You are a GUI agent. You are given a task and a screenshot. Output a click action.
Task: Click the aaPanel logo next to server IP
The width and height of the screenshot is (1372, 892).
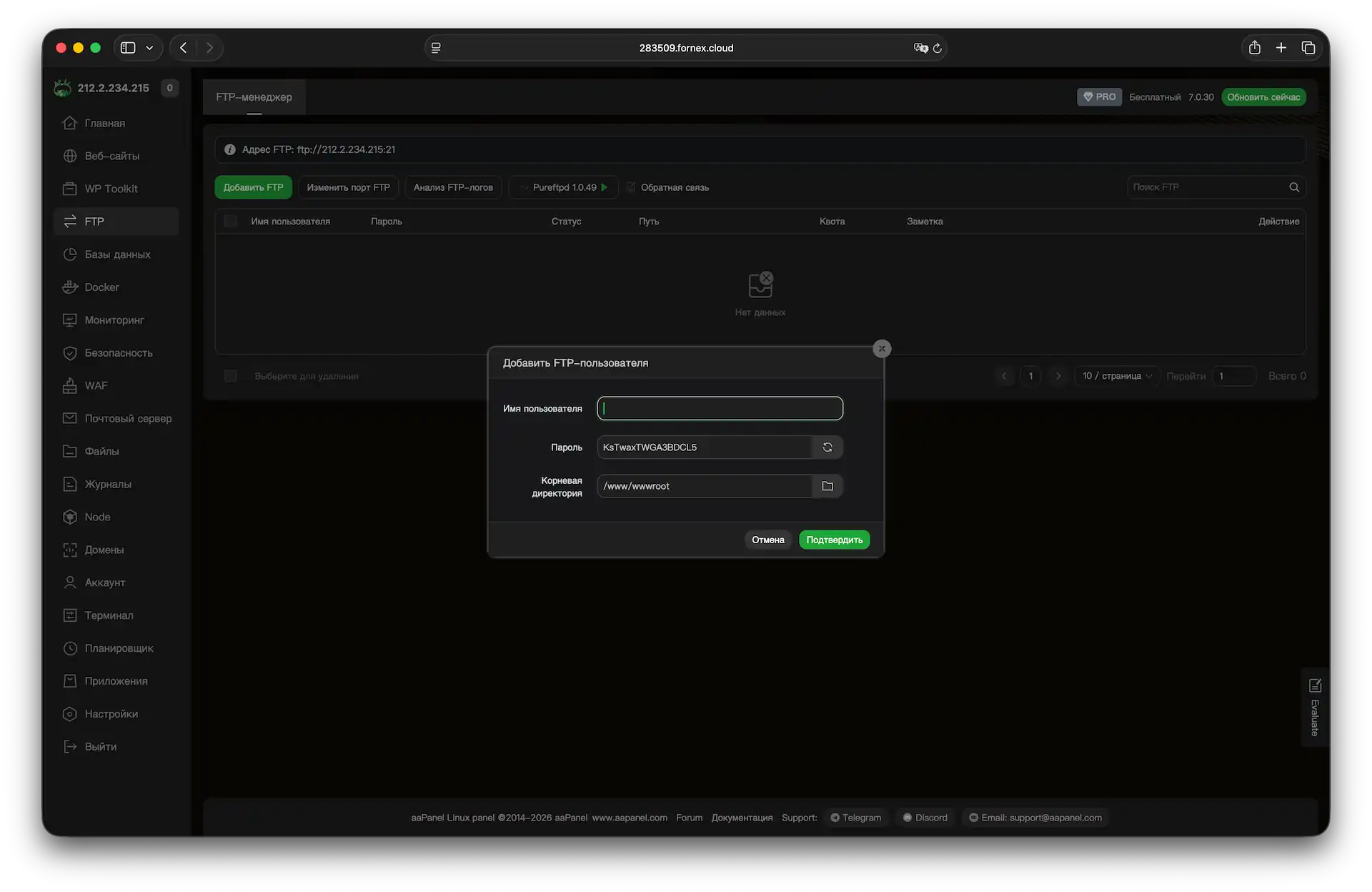(62, 87)
